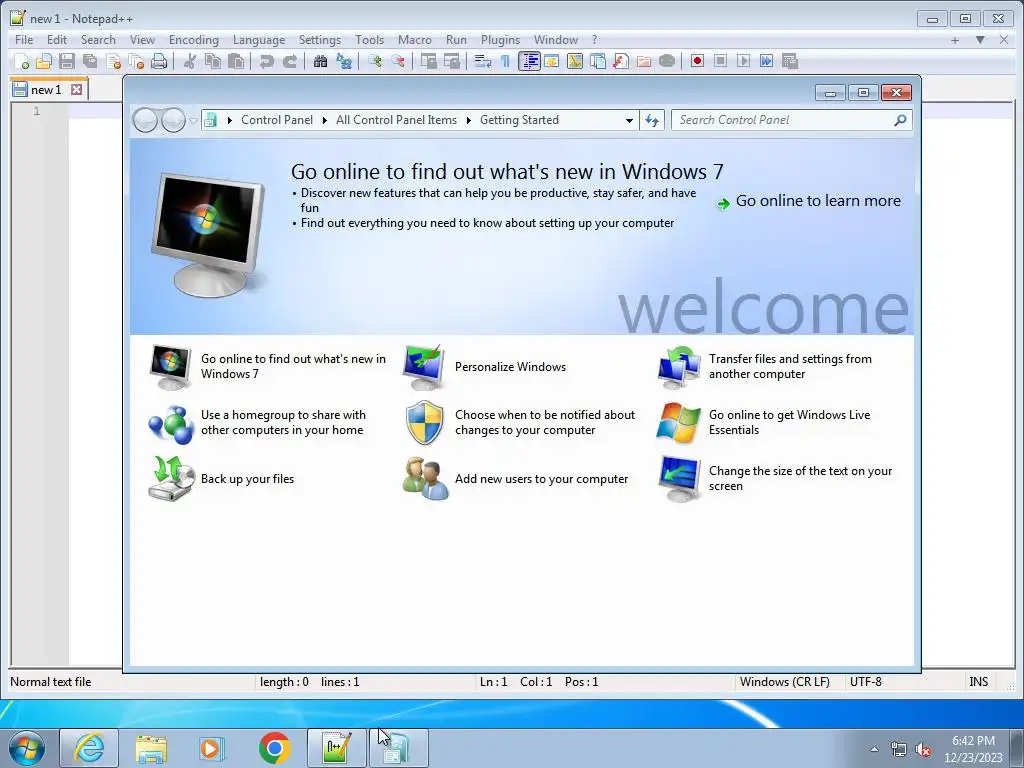The image size is (1024, 768).
Task: Select Use a homegroup to share item
Action: [x=283, y=423]
